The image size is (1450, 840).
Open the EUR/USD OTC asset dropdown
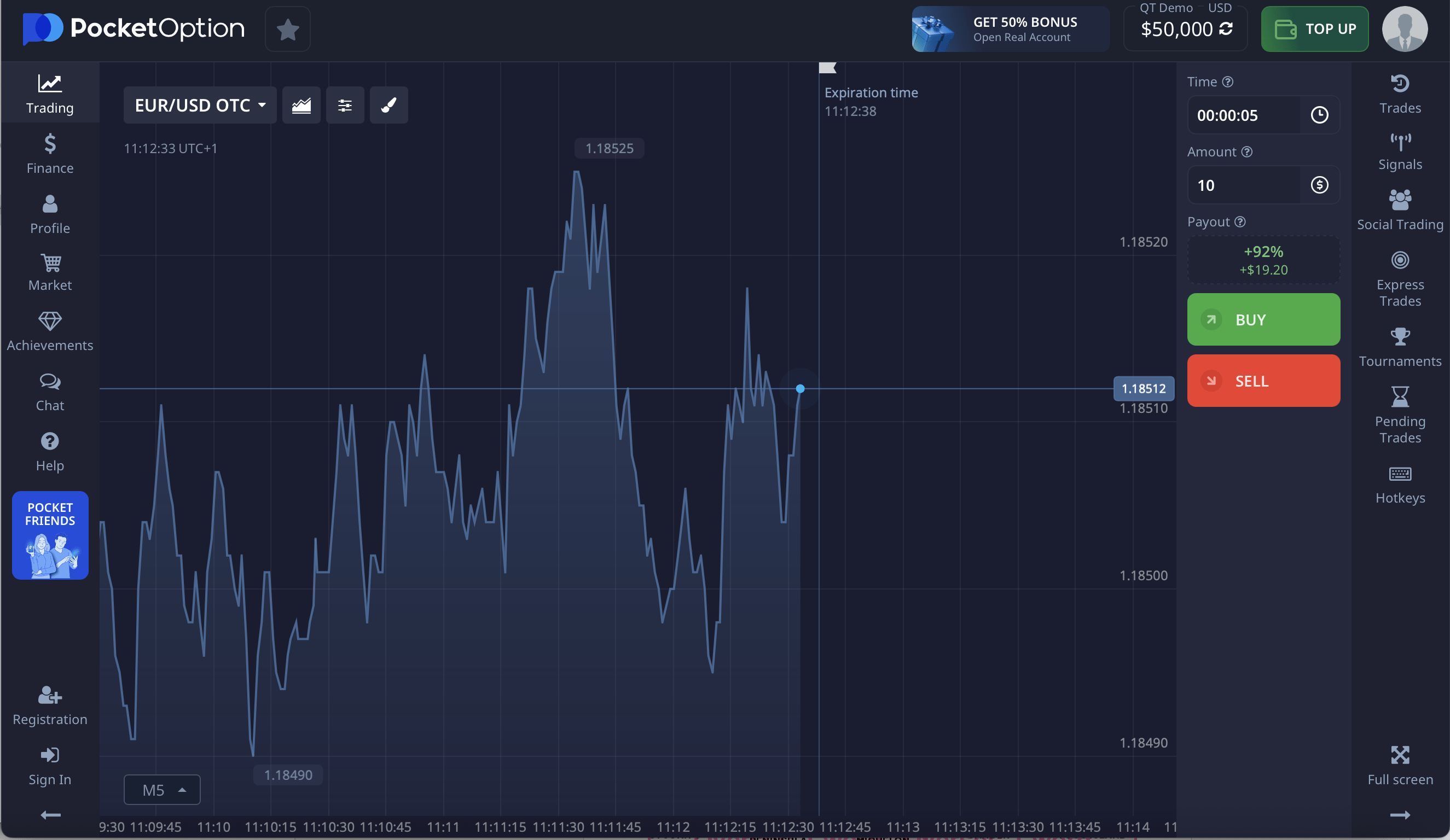pyautogui.click(x=200, y=105)
